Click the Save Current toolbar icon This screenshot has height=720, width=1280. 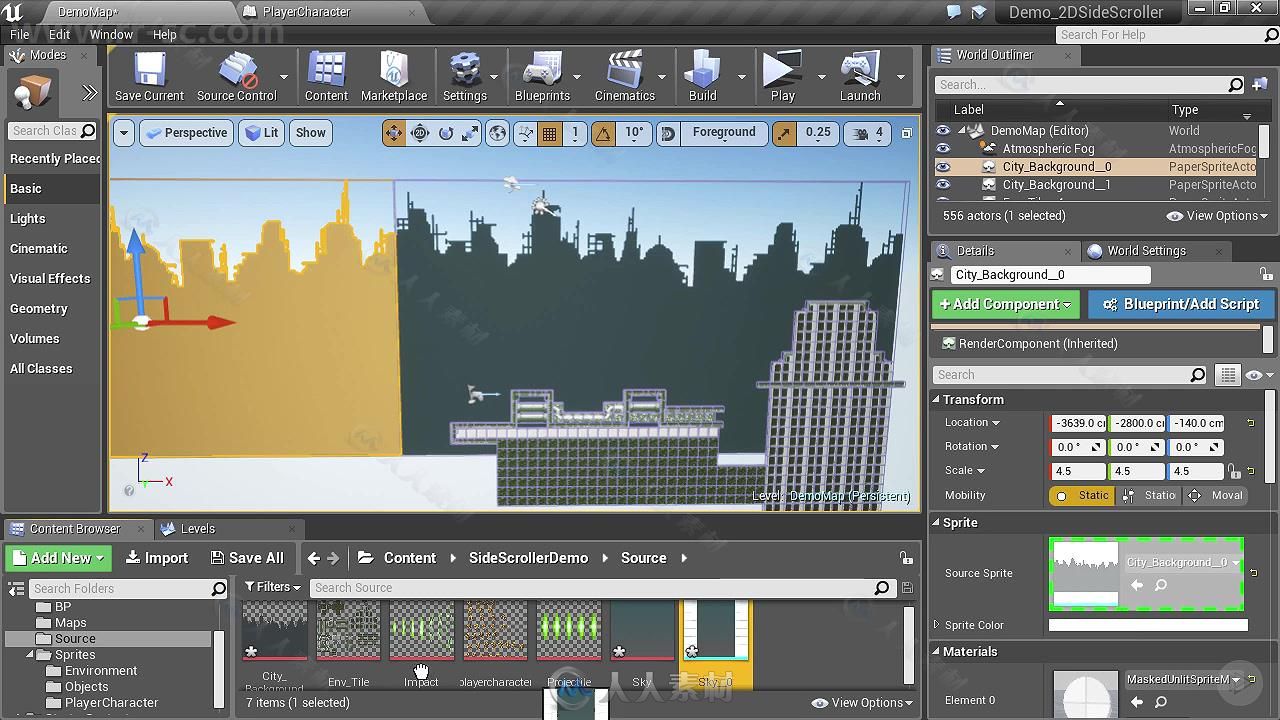tap(149, 77)
